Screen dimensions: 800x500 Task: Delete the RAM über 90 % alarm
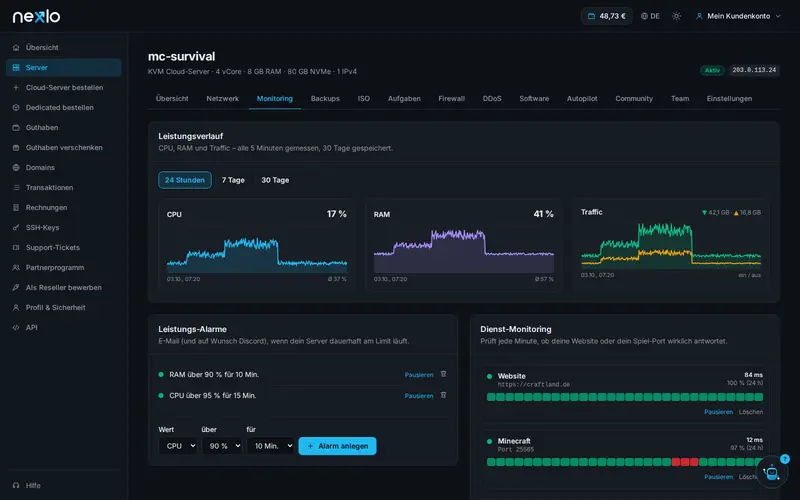tap(443, 374)
